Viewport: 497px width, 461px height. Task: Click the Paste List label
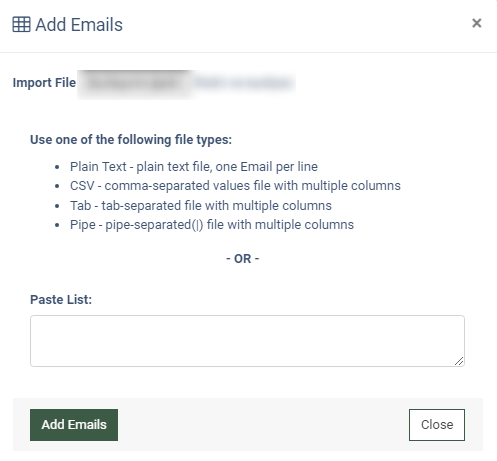tap(61, 299)
